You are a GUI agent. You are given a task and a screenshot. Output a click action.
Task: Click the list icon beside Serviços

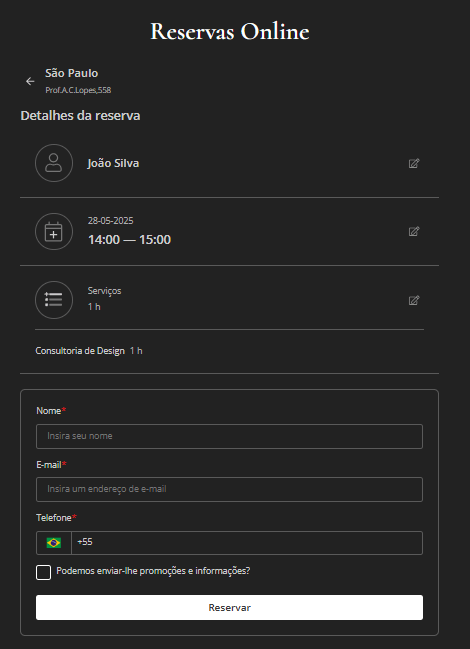(x=54, y=300)
